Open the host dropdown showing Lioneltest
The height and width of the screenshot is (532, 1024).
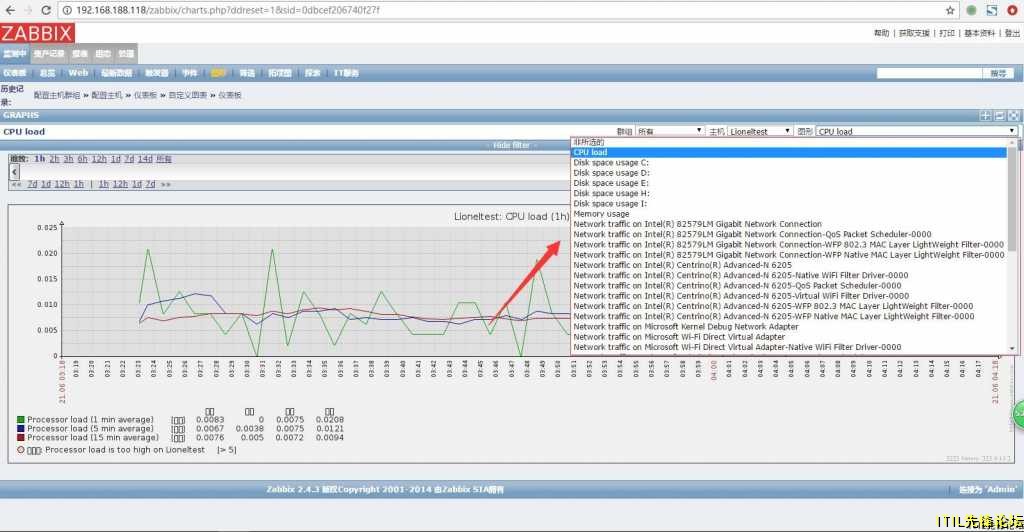pos(760,131)
